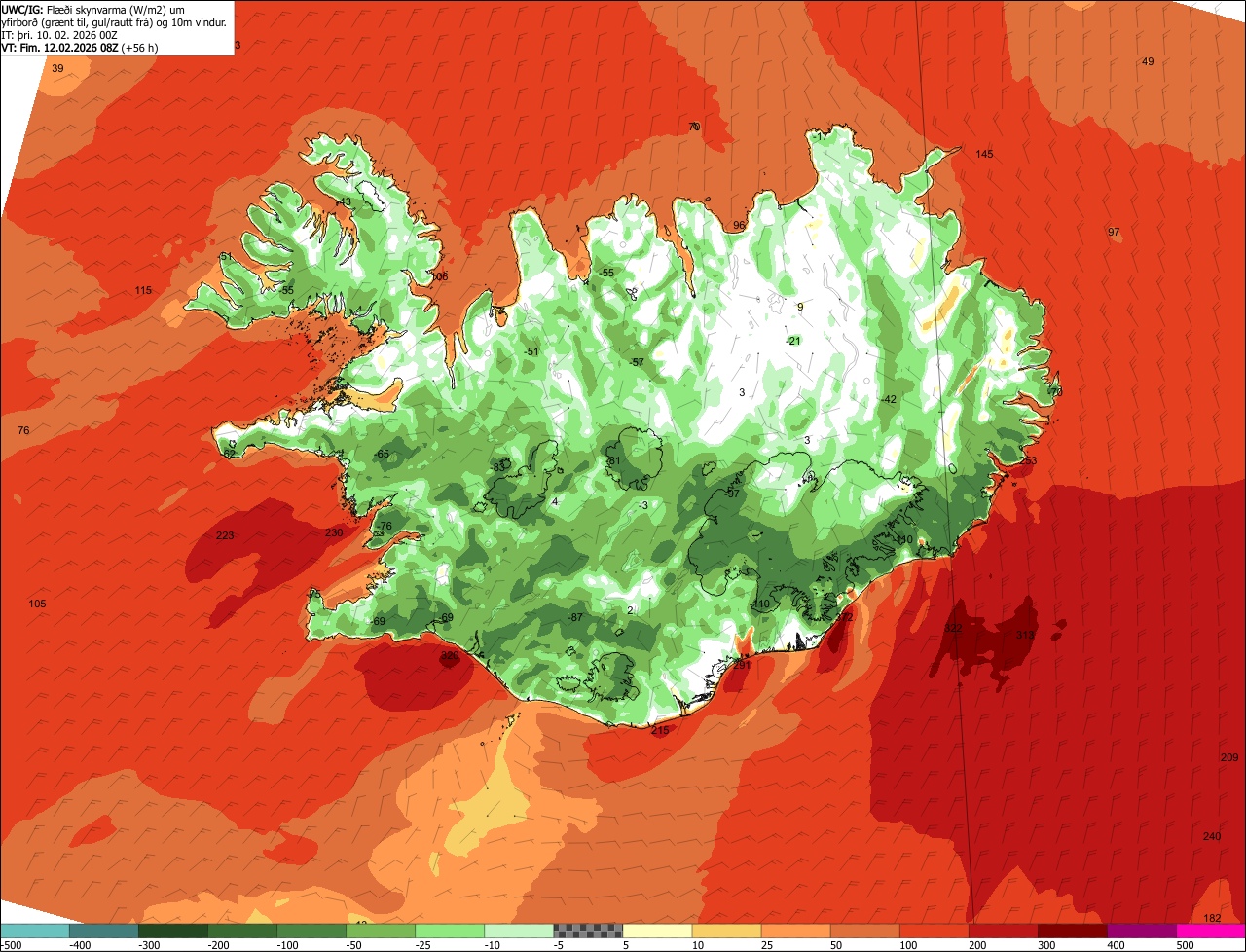Image resolution: width=1246 pixels, height=952 pixels.
Task: Pick the -200 to -100 legend color band
Action: pos(241,931)
